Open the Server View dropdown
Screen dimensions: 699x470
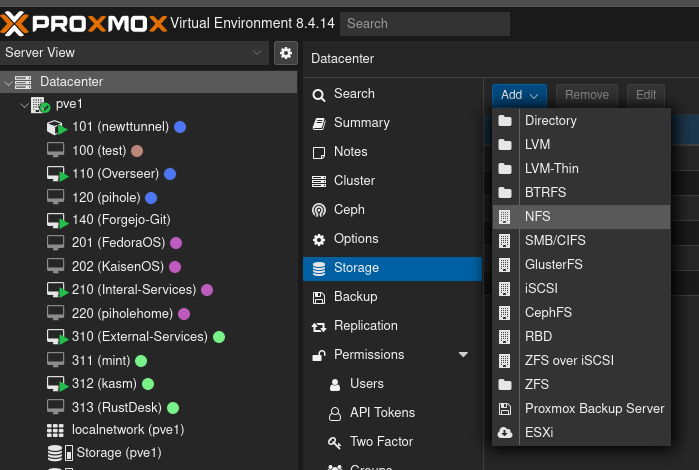(135, 53)
